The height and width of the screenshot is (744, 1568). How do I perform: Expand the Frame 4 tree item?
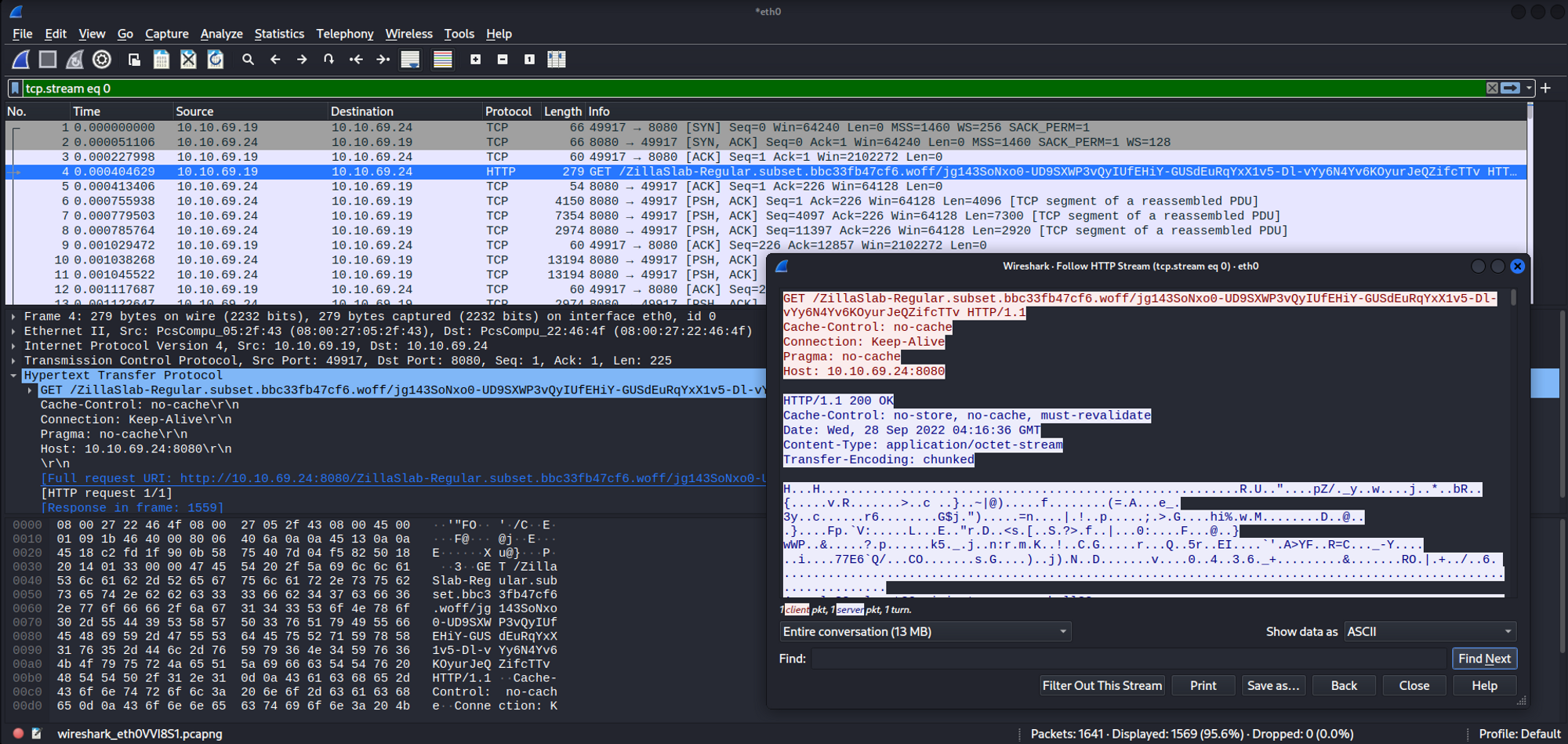(x=13, y=317)
